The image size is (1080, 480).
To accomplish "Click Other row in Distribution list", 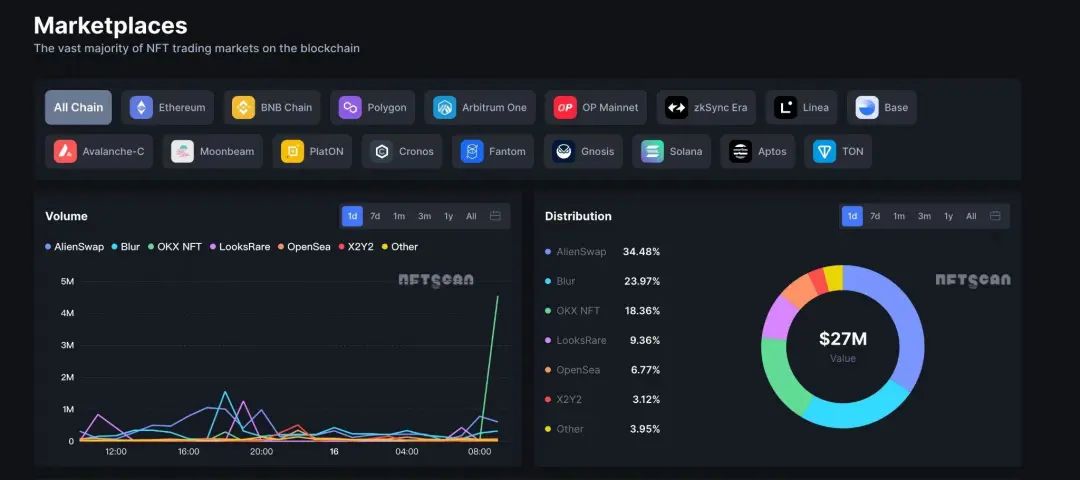I will point(603,429).
